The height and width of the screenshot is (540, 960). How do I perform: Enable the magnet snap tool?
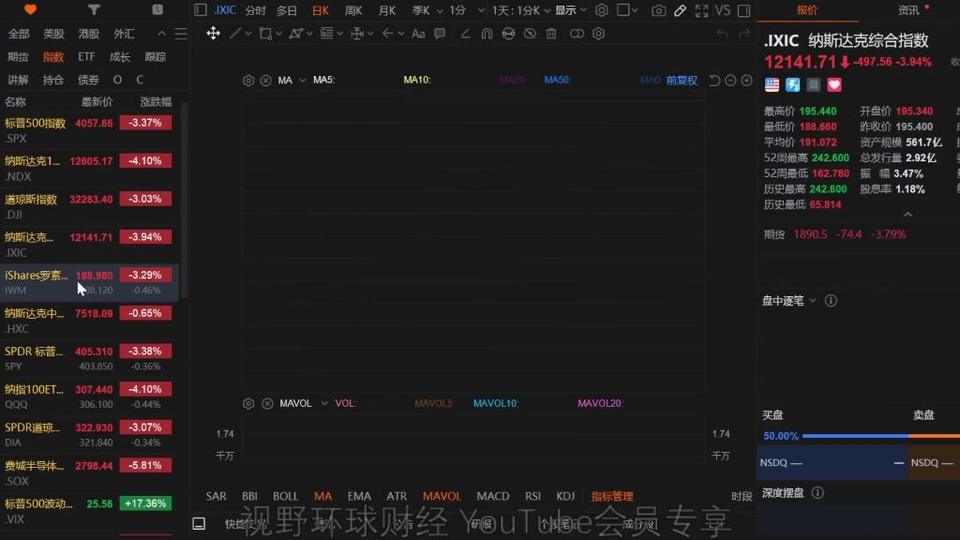pyautogui.click(x=487, y=34)
